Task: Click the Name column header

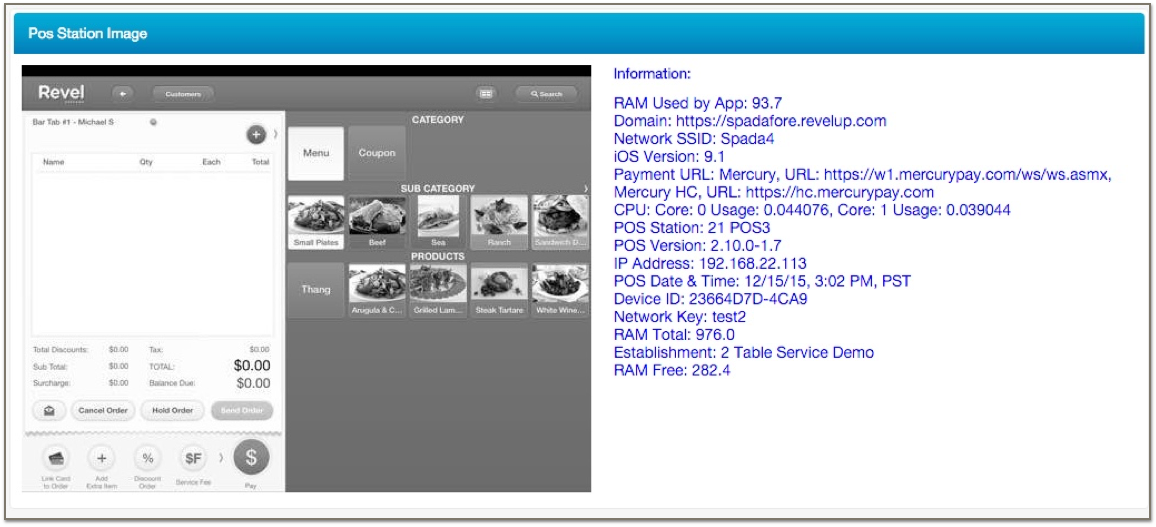Action: [x=53, y=161]
